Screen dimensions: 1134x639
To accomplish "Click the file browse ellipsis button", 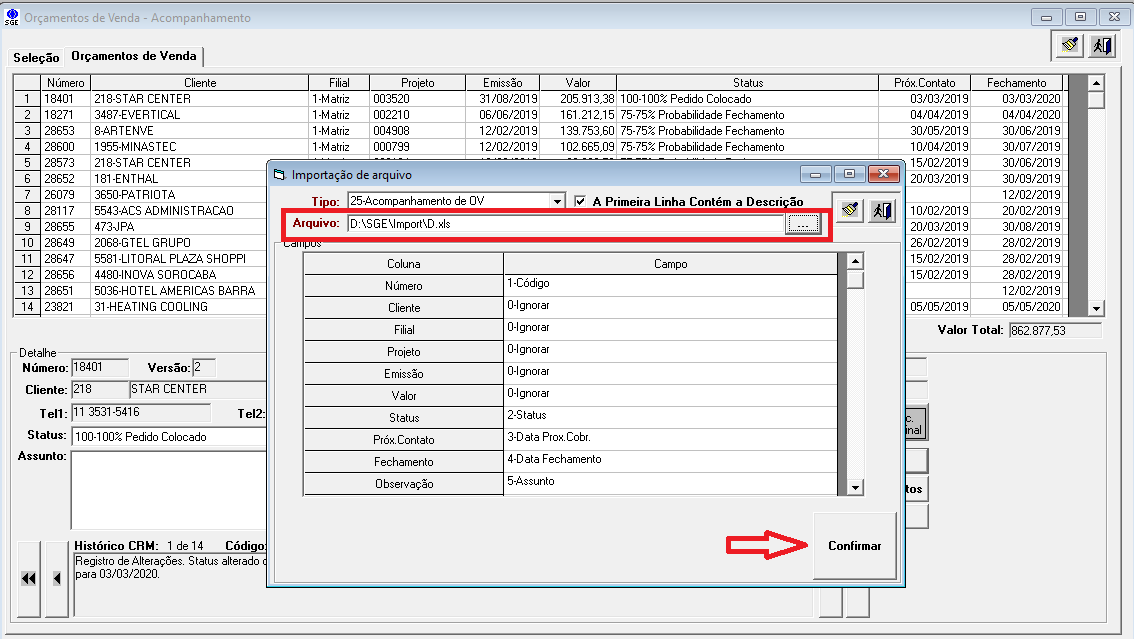I will click(802, 225).
